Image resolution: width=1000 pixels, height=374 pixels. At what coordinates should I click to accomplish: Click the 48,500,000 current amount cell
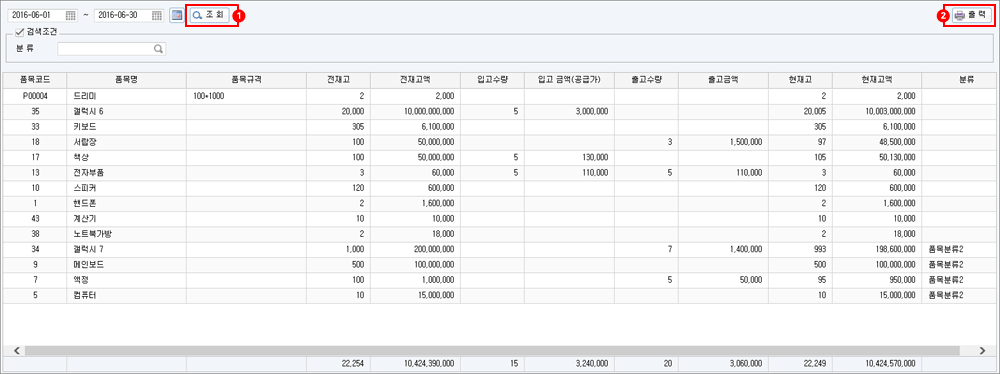click(878, 142)
